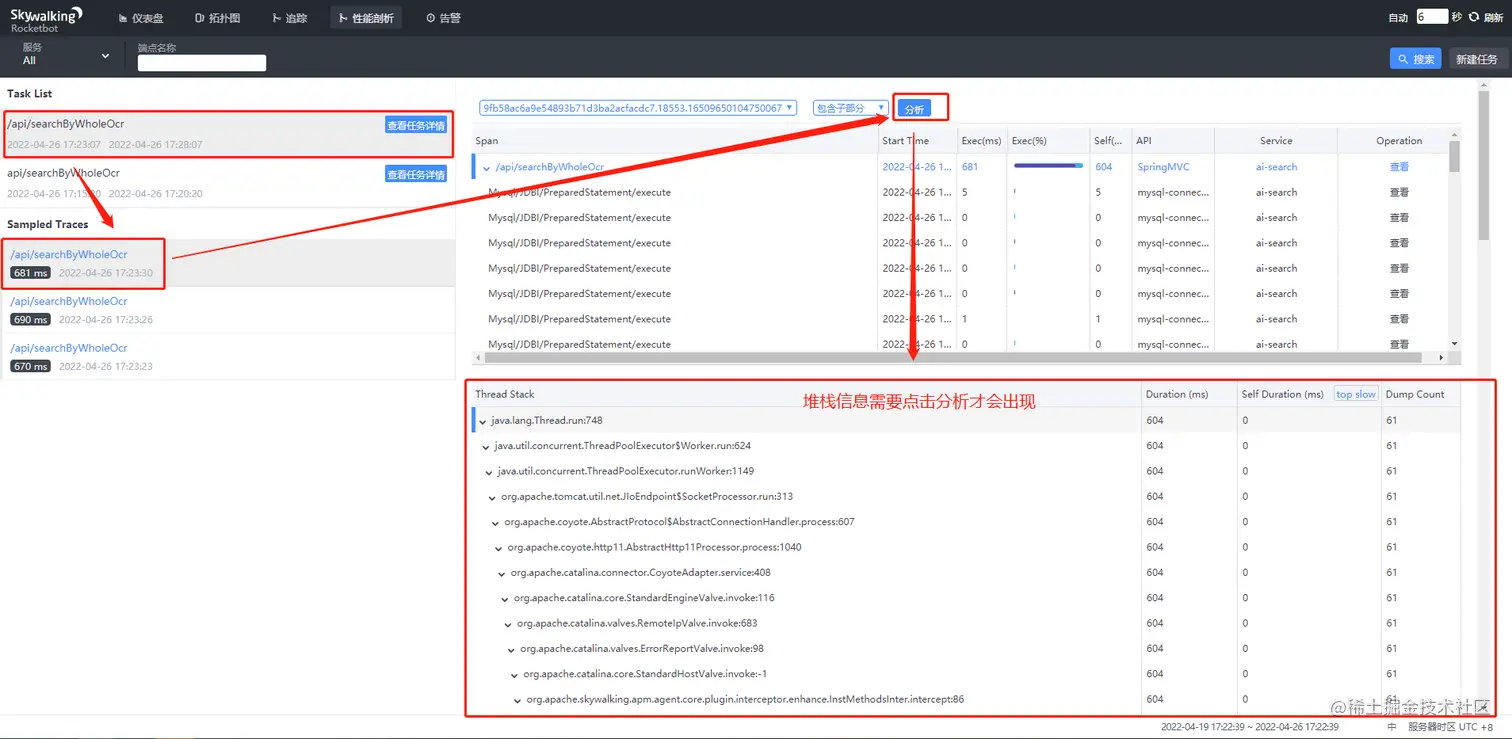This screenshot has width=1512, height=739.
Task: Click the SpringMVC API cell
Action: tap(1163, 167)
